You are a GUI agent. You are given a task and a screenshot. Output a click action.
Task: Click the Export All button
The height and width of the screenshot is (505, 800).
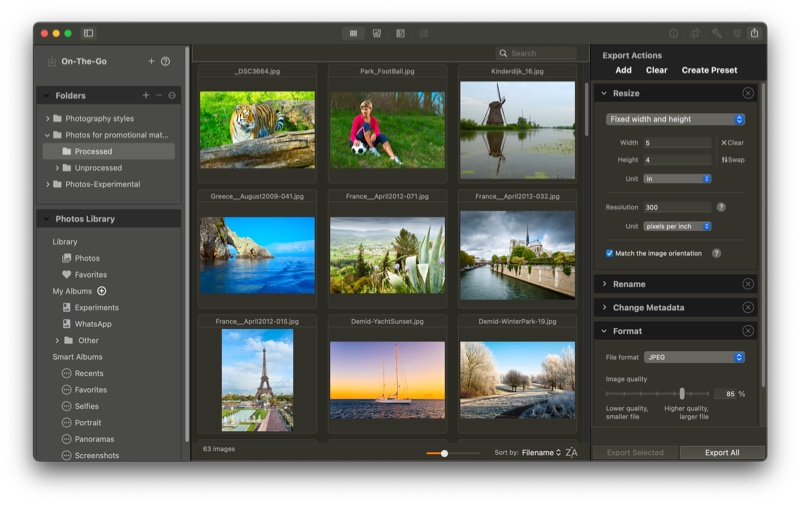click(722, 452)
